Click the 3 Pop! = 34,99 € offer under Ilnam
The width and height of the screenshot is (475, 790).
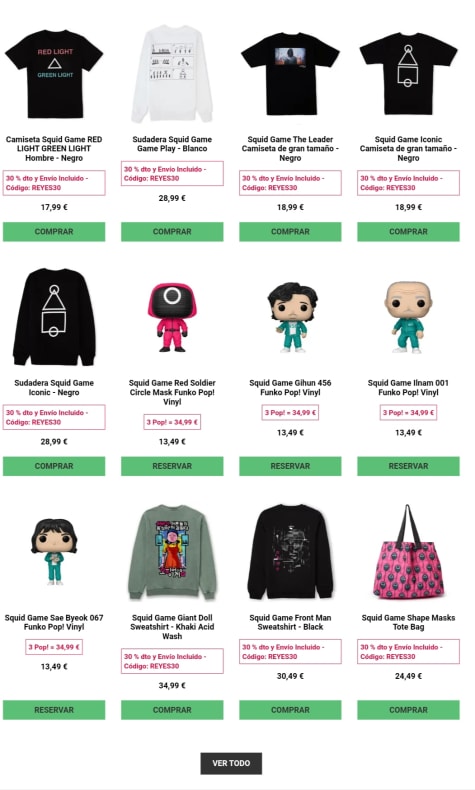[x=409, y=413]
